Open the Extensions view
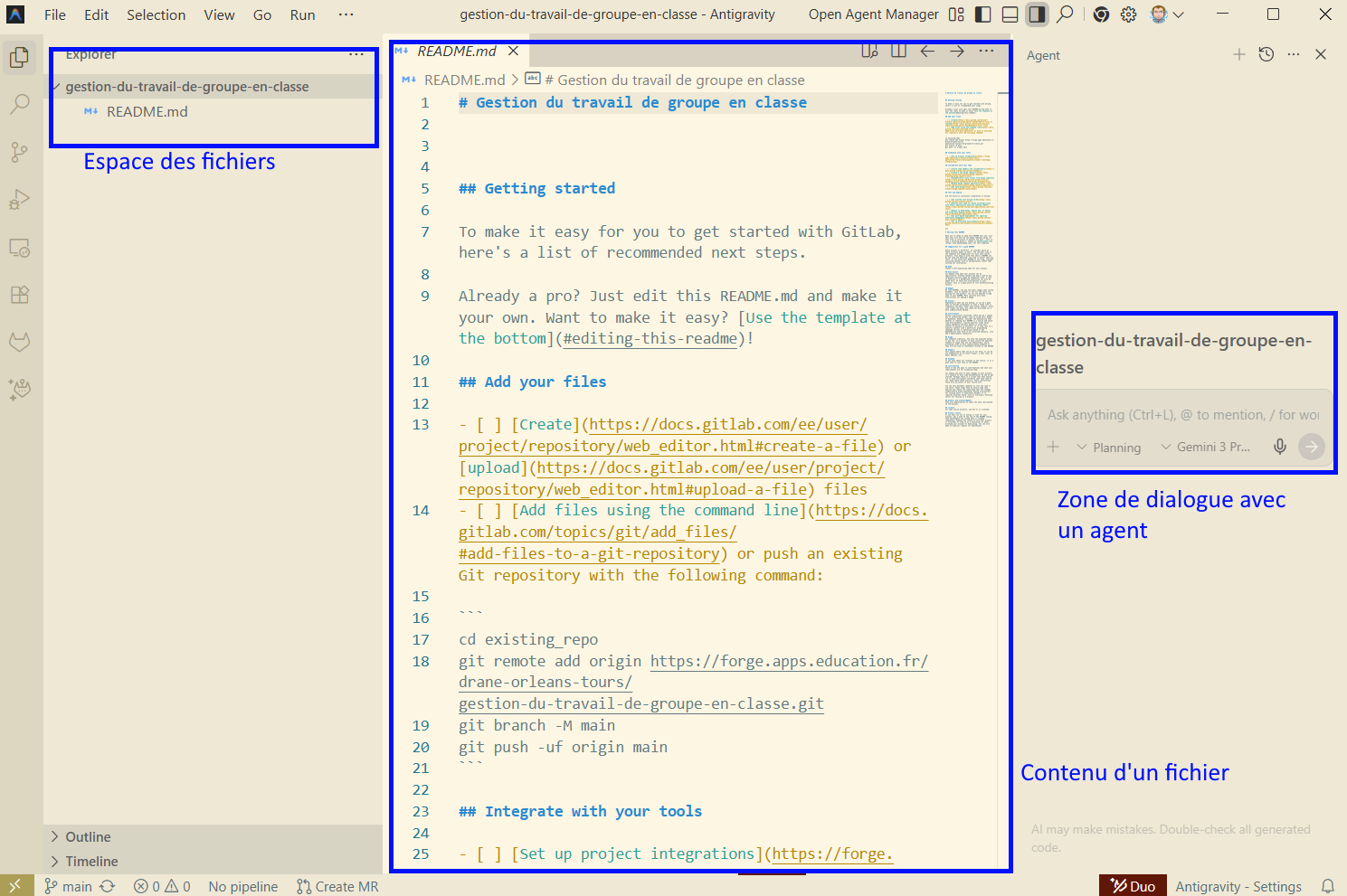 (19, 295)
